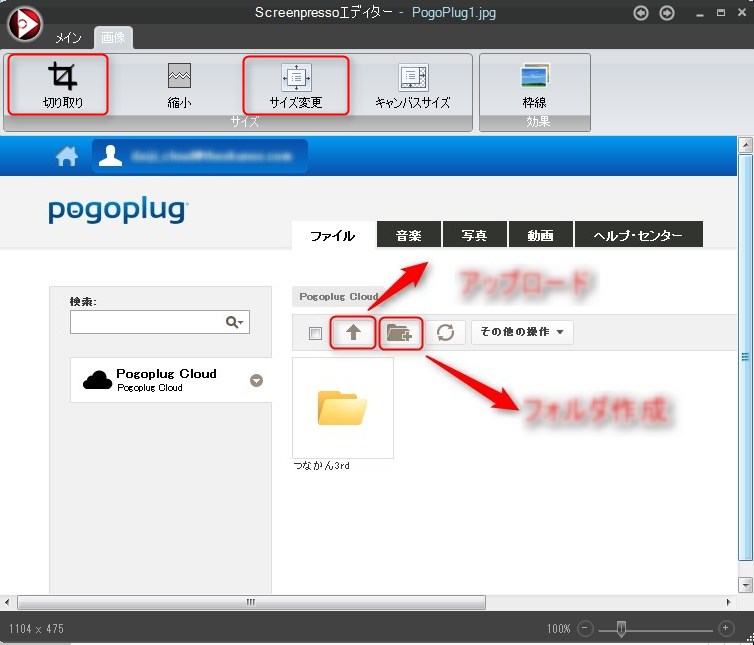The width and height of the screenshot is (754, 645).
Task: Click the Pogoplug Cloud black cloud icon
Action: (x=97, y=380)
